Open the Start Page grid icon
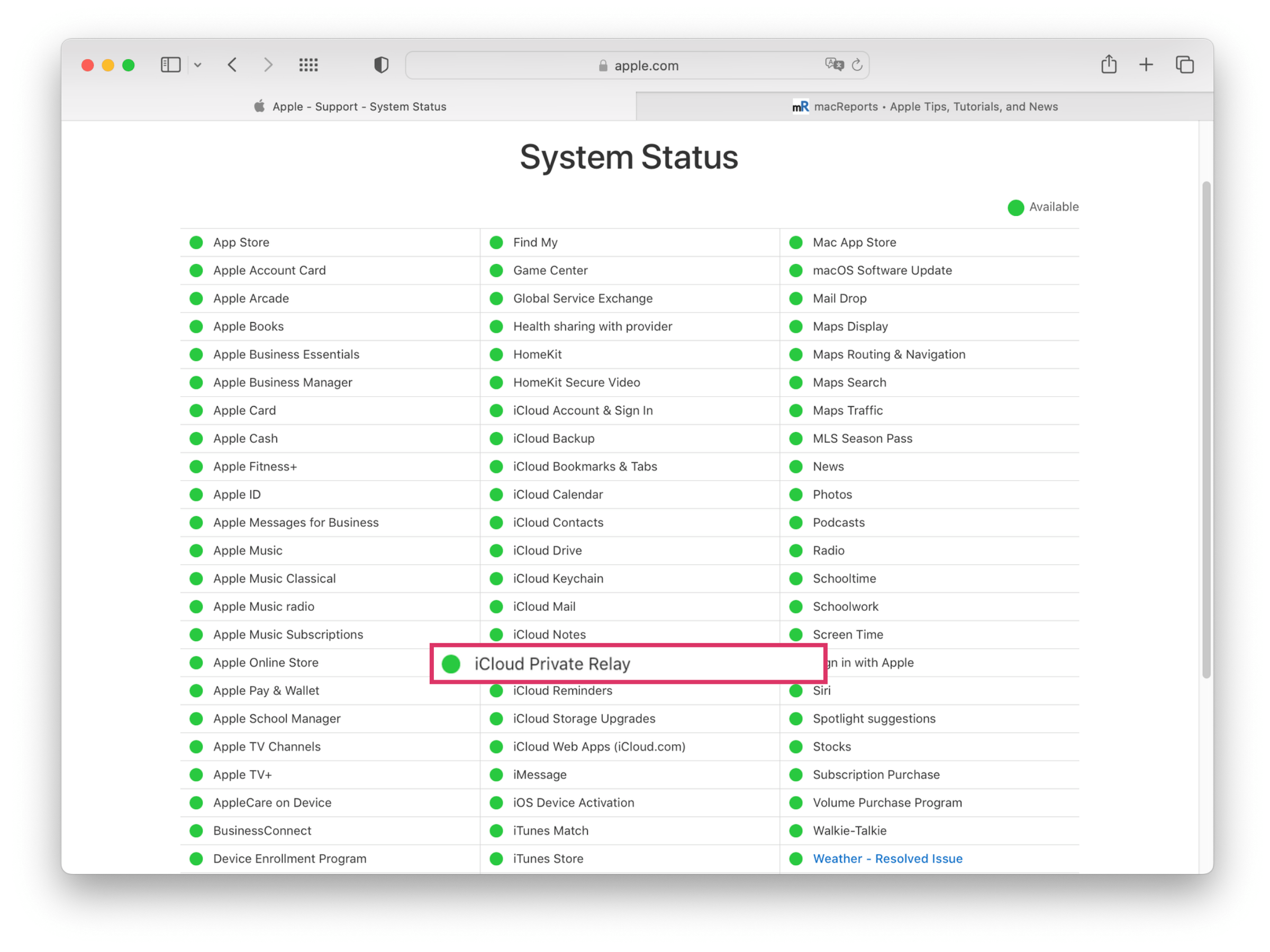The width and height of the screenshot is (1270, 952). pyautogui.click(x=309, y=65)
